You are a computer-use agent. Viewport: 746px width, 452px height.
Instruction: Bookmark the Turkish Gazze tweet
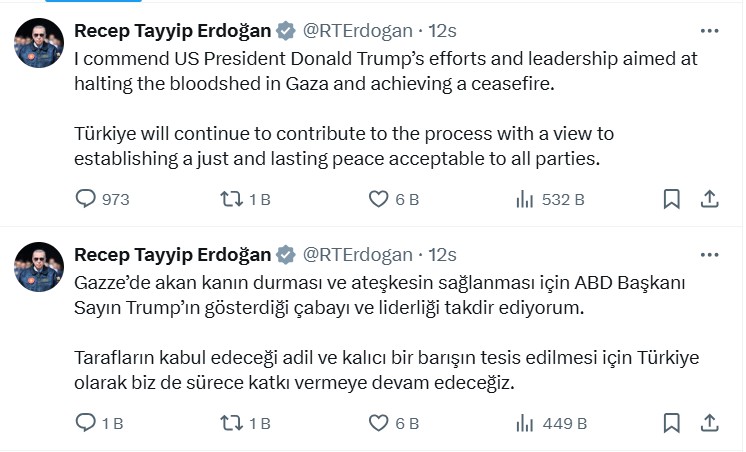(x=671, y=423)
